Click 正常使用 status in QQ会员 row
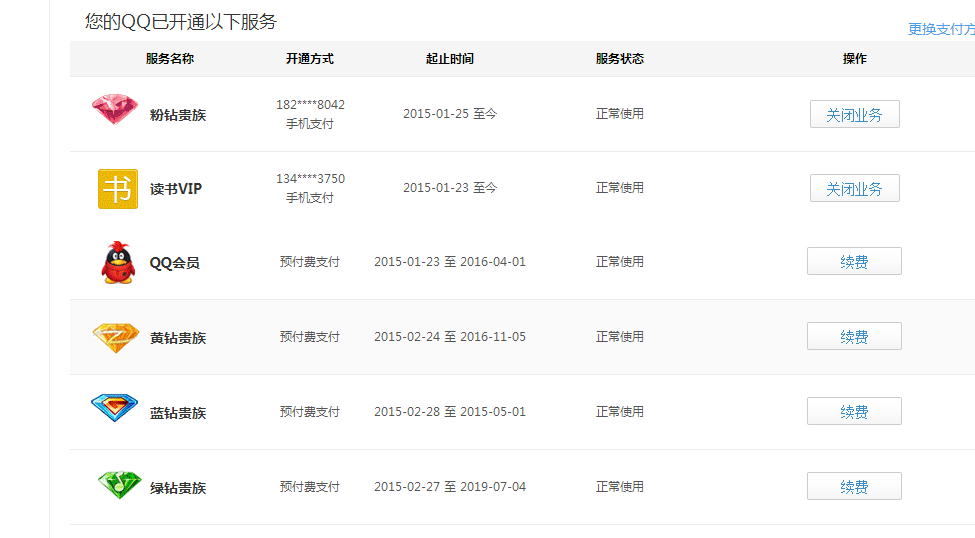 point(619,262)
